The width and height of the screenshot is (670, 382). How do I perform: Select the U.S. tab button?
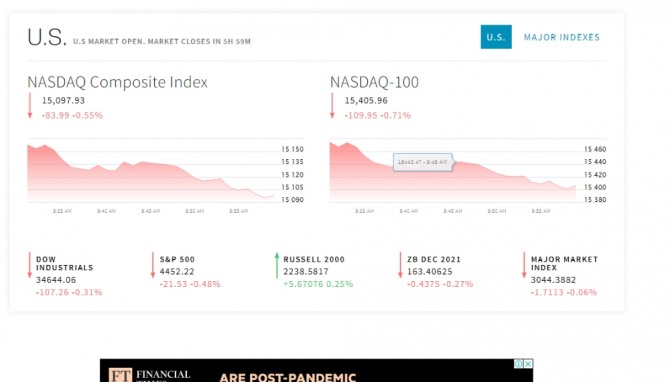coord(496,37)
